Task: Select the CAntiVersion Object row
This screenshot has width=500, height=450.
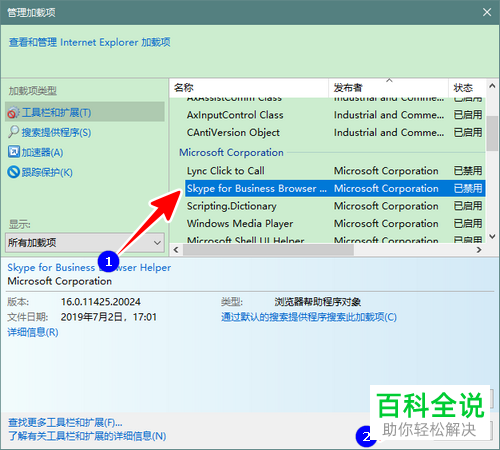Action: (x=335, y=133)
